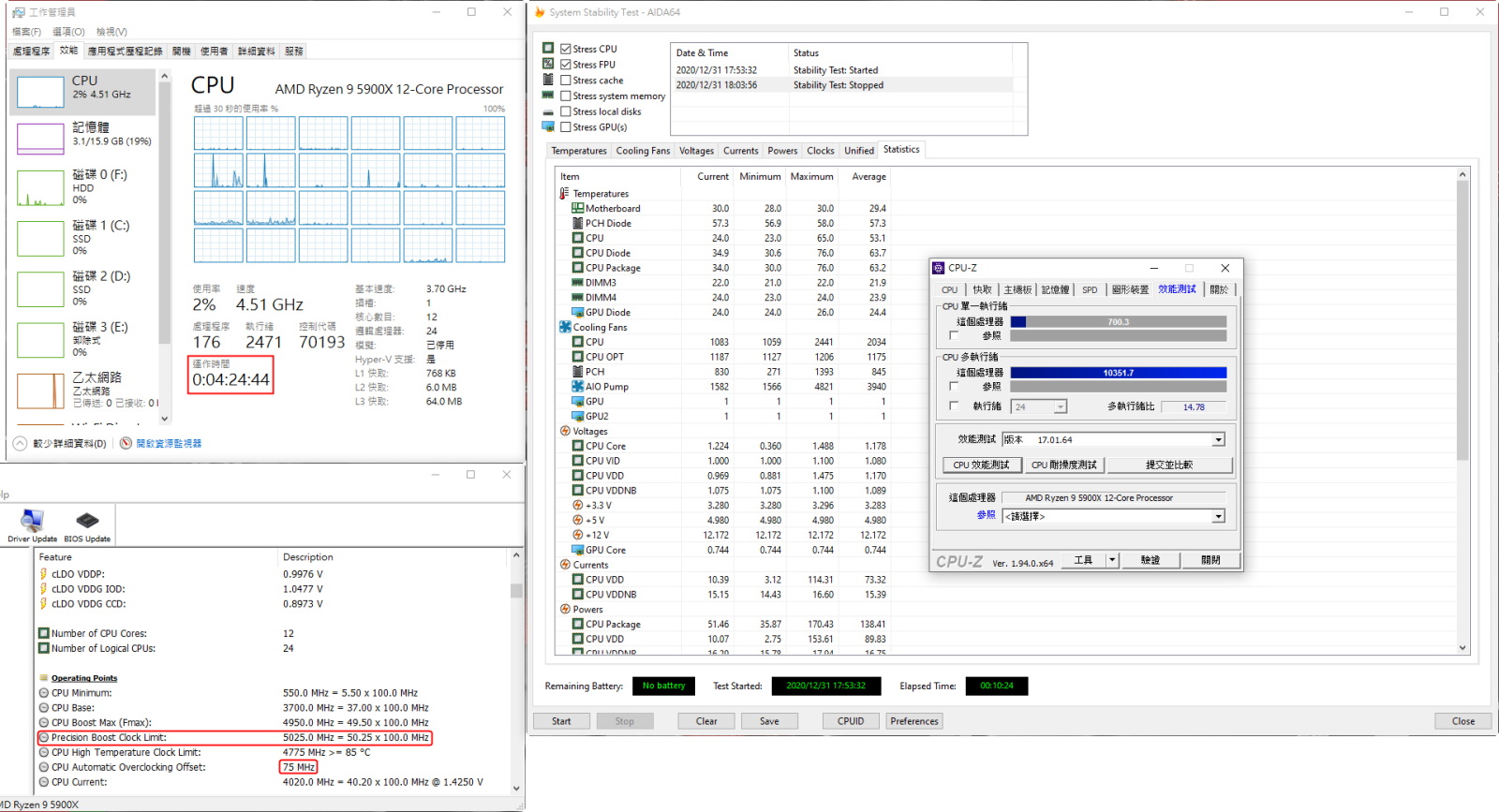Click the BIOS Update chip icon
Image resolution: width=1499 pixels, height=812 pixels.
87,521
